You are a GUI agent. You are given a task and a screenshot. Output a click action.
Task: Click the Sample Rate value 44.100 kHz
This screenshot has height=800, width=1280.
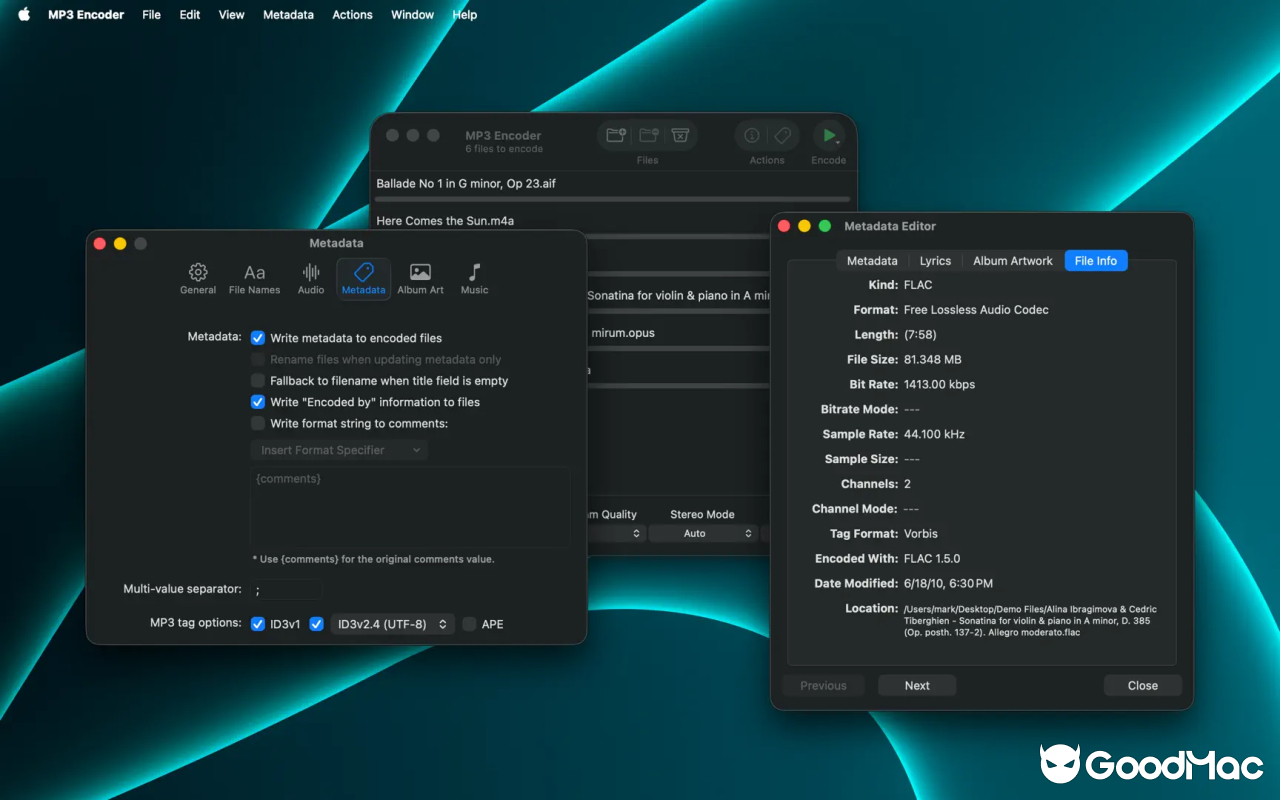pos(934,435)
